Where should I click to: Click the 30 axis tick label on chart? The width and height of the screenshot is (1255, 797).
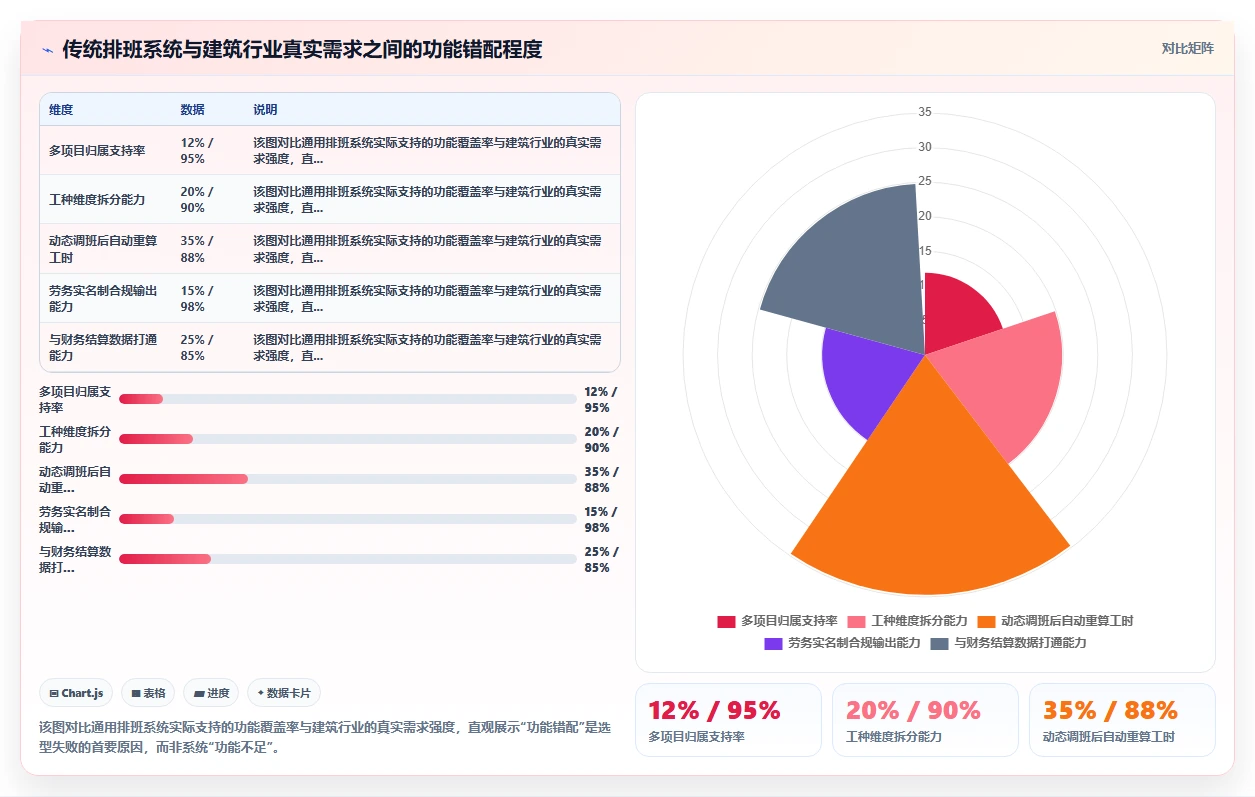[x=925, y=147]
